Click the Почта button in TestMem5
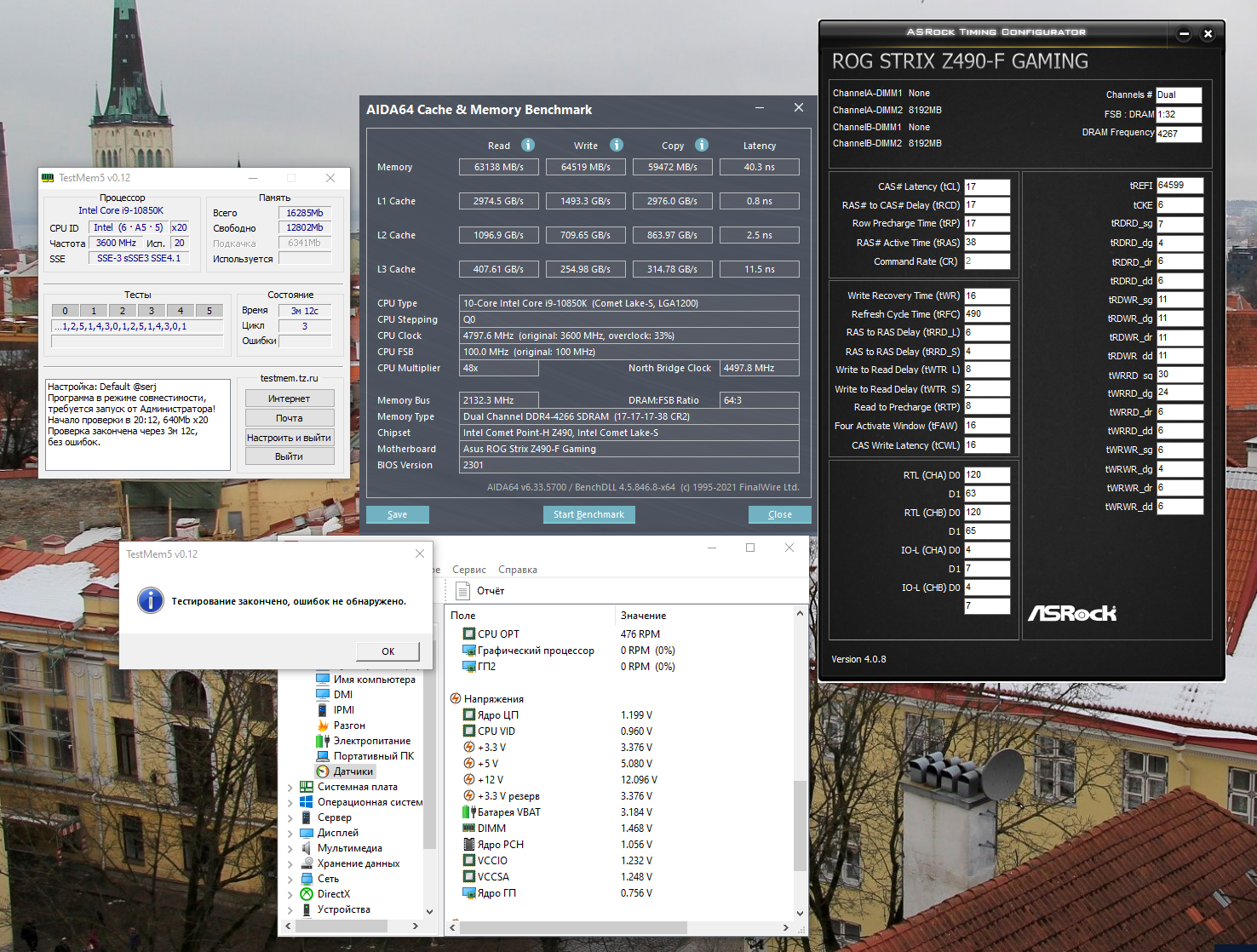The image size is (1257, 952). coord(290,418)
